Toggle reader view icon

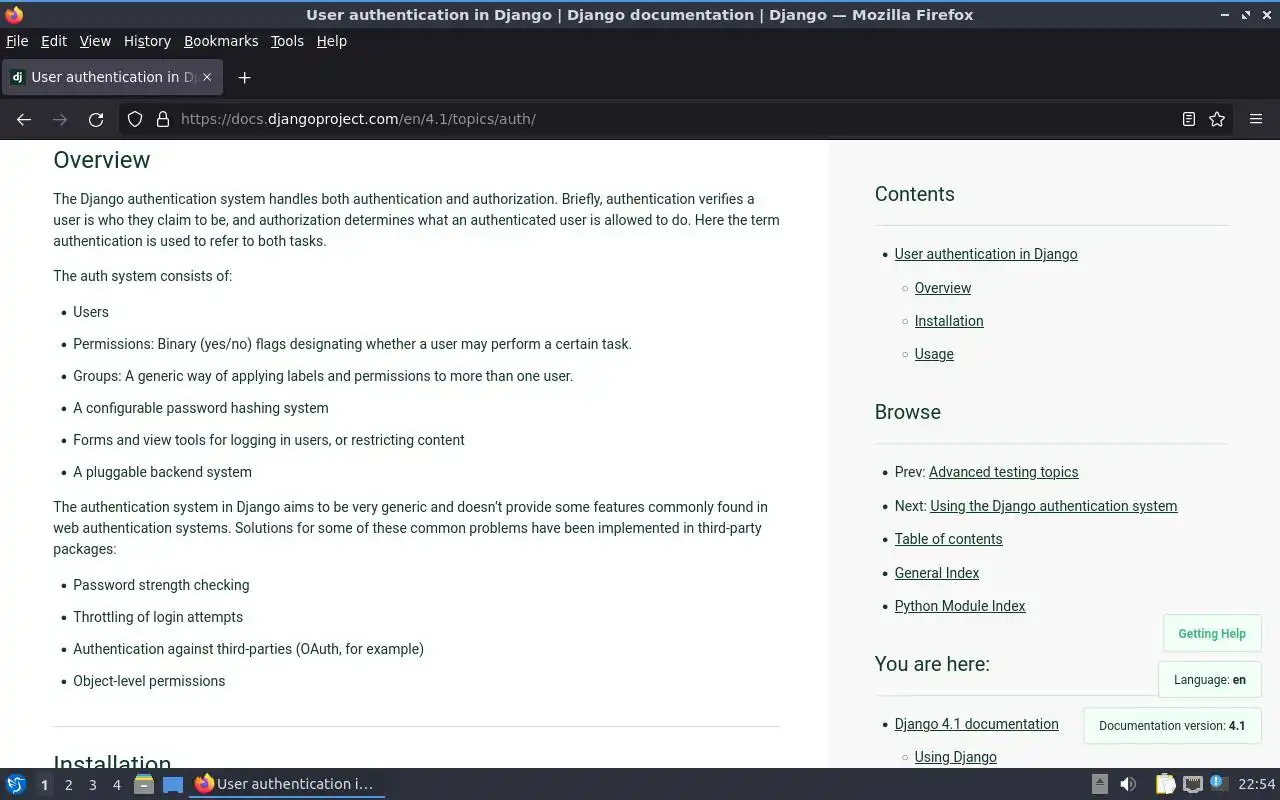1189,119
